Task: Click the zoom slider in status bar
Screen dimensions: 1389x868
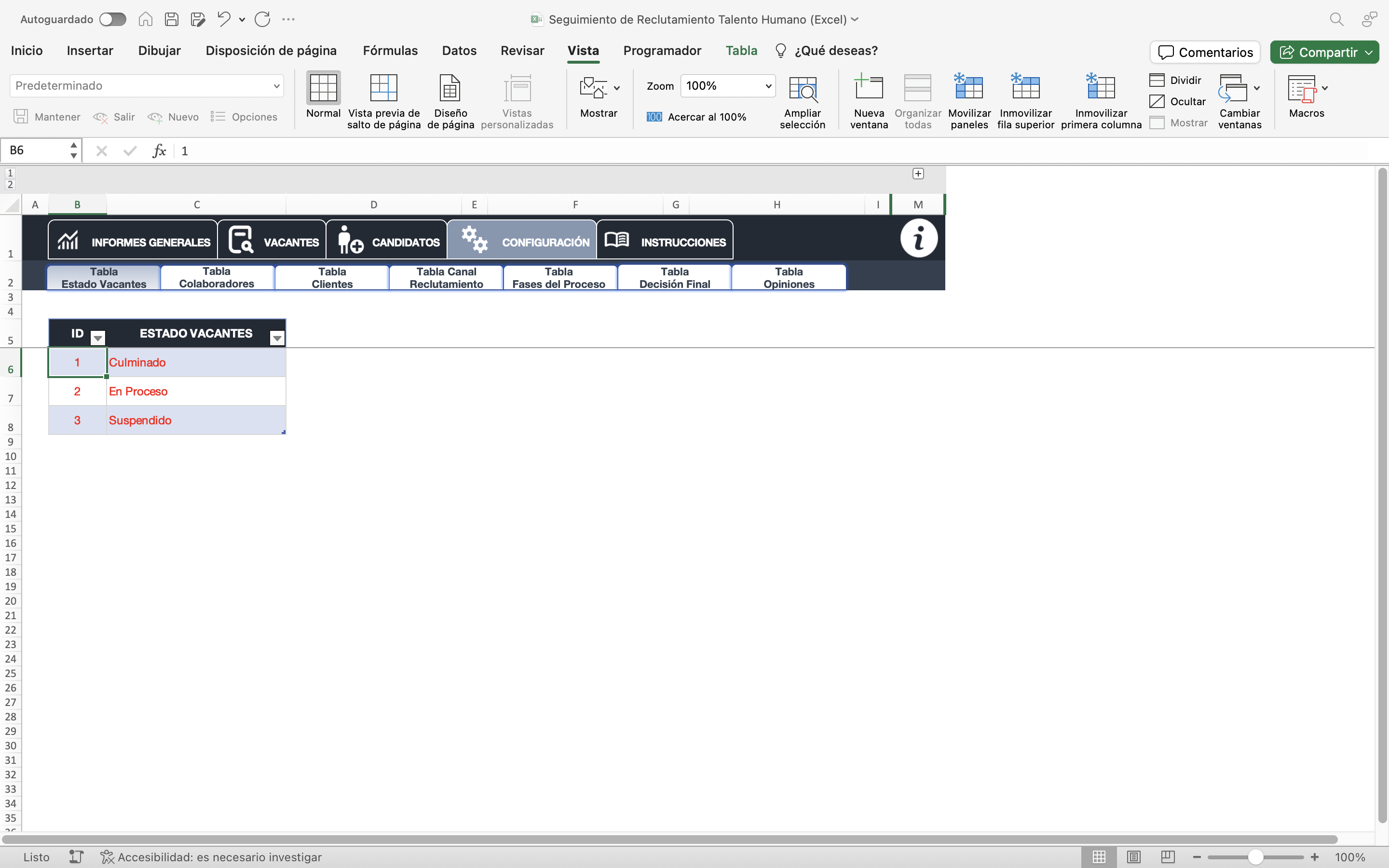Action: [1255, 857]
